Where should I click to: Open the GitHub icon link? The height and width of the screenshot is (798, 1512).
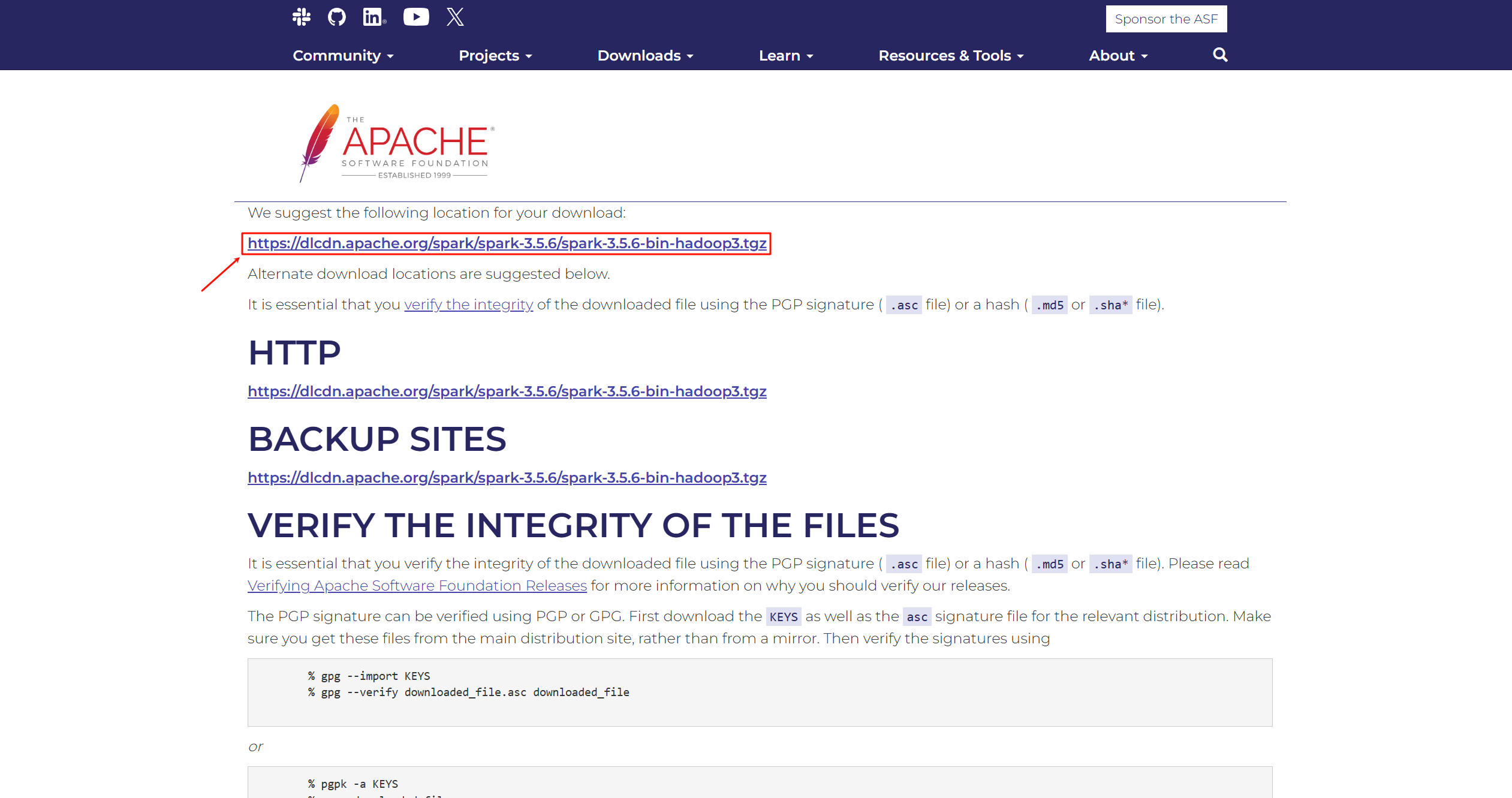tap(337, 17)
